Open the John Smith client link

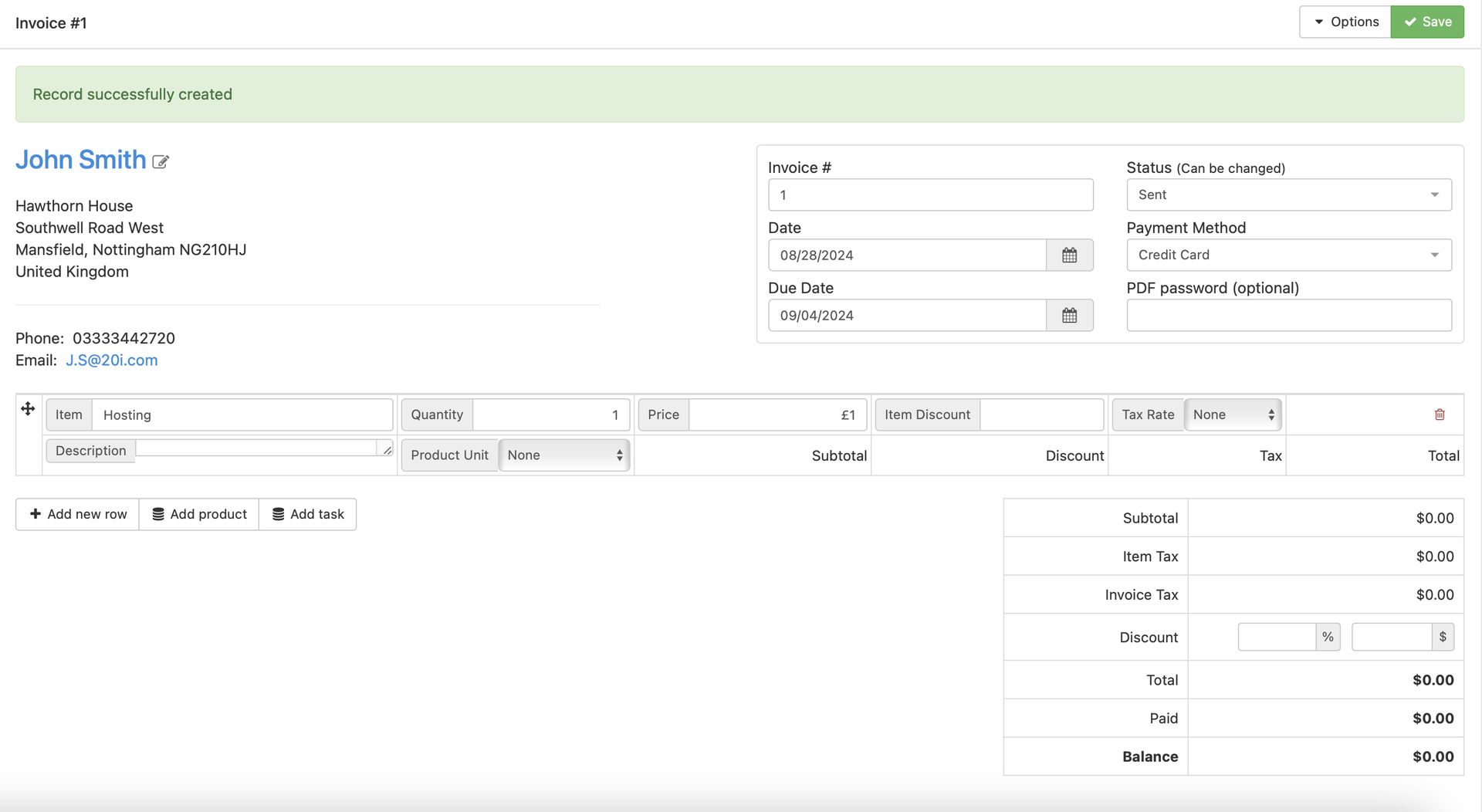pyautogui.click(x=81, y=160)
